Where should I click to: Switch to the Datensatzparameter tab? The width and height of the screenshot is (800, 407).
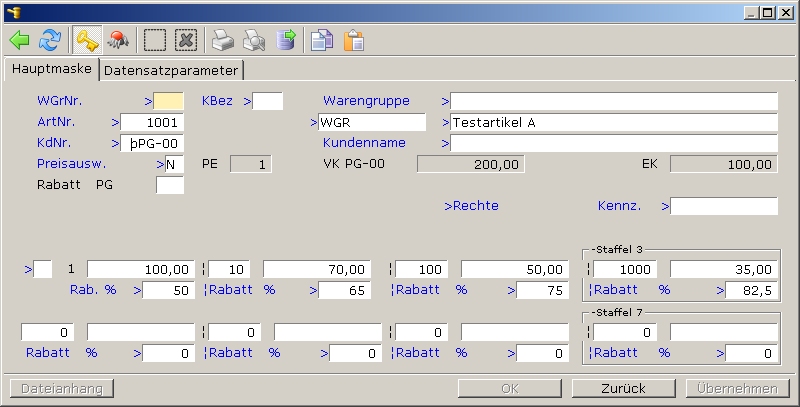click(x=171, y=71)
